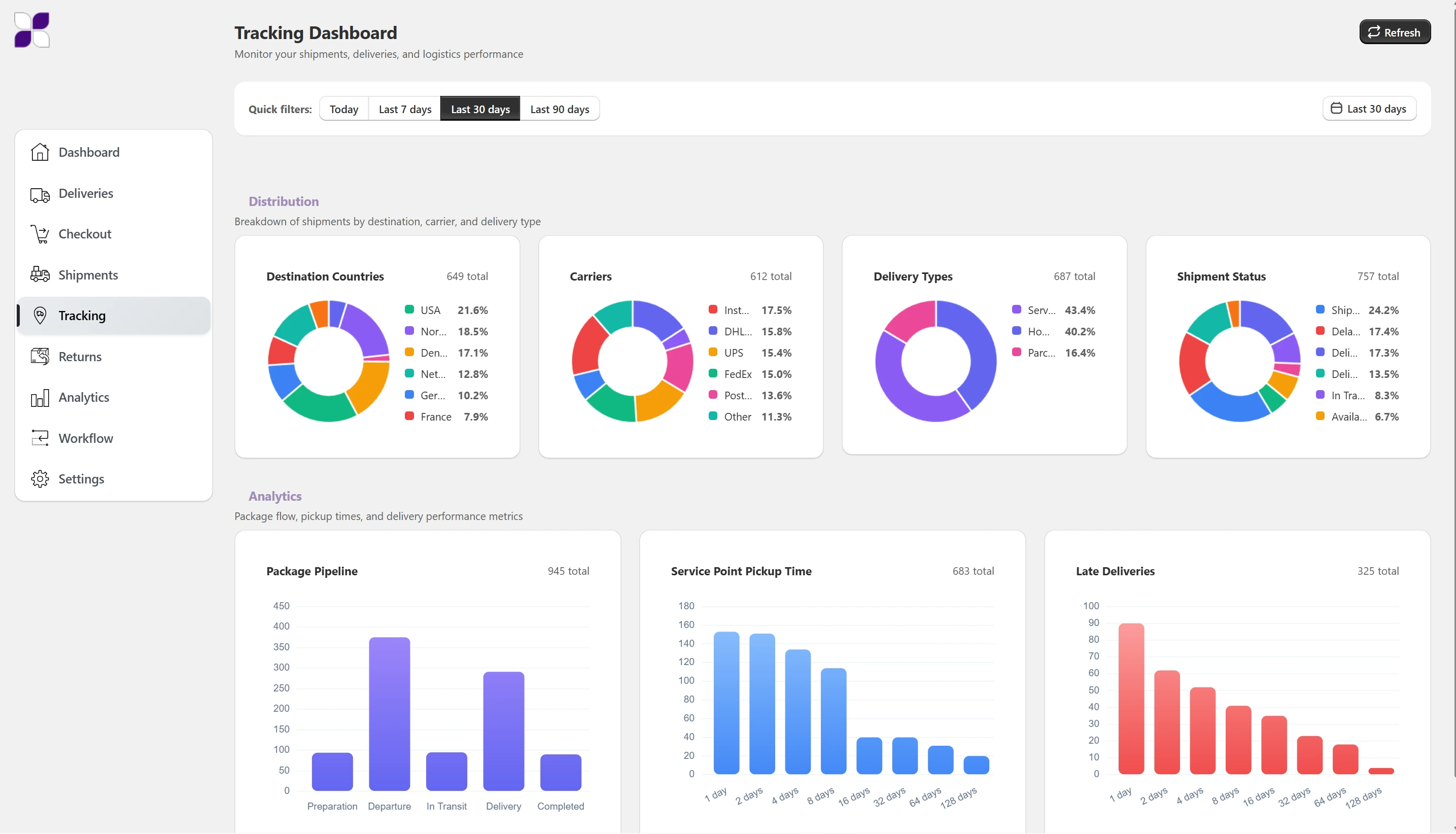1456x834 pixels.
Task: Click the Delivery bar in Package Pipeline
Action: point(503,732)
